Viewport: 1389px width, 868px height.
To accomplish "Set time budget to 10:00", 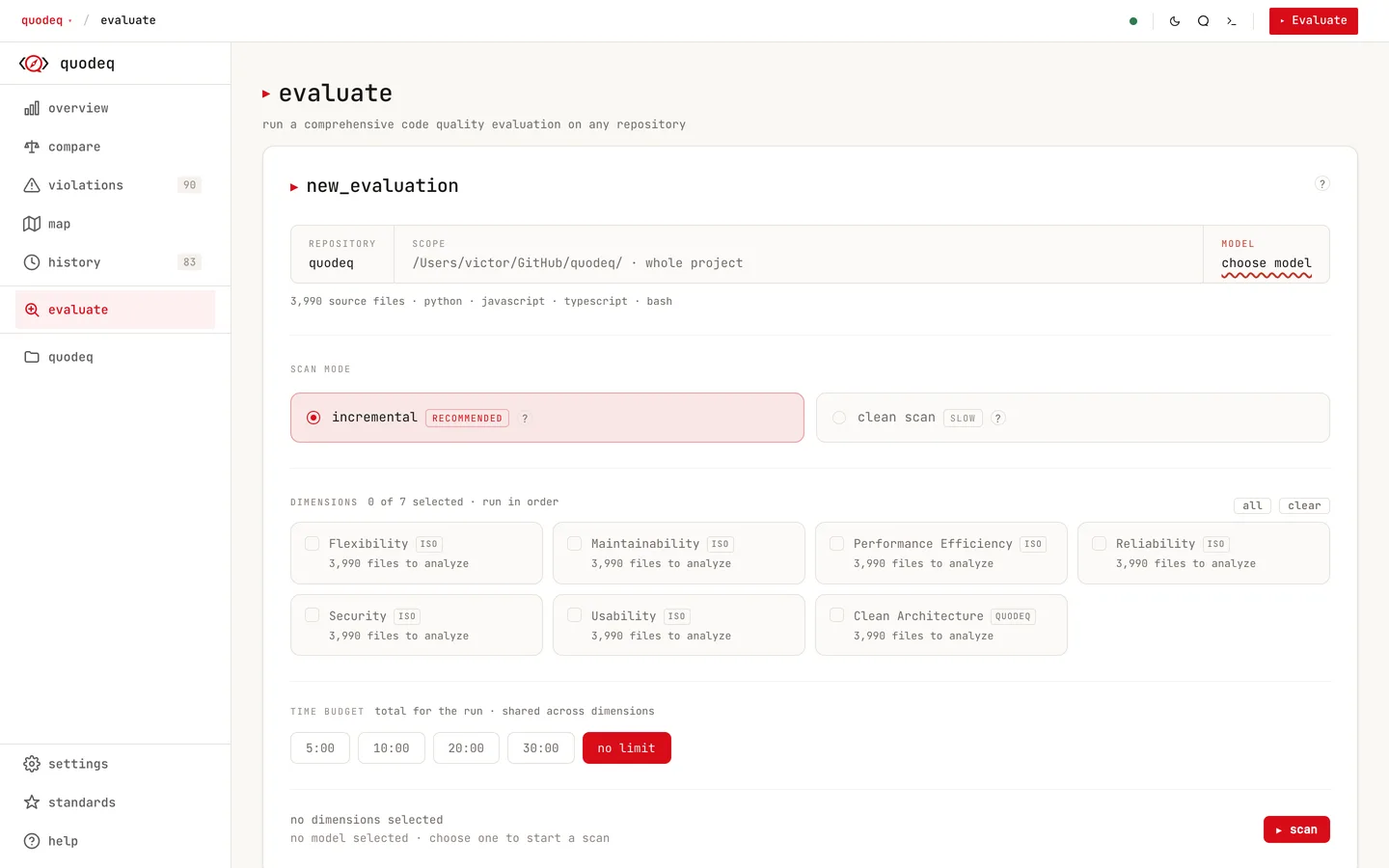I will coord(392,748).
